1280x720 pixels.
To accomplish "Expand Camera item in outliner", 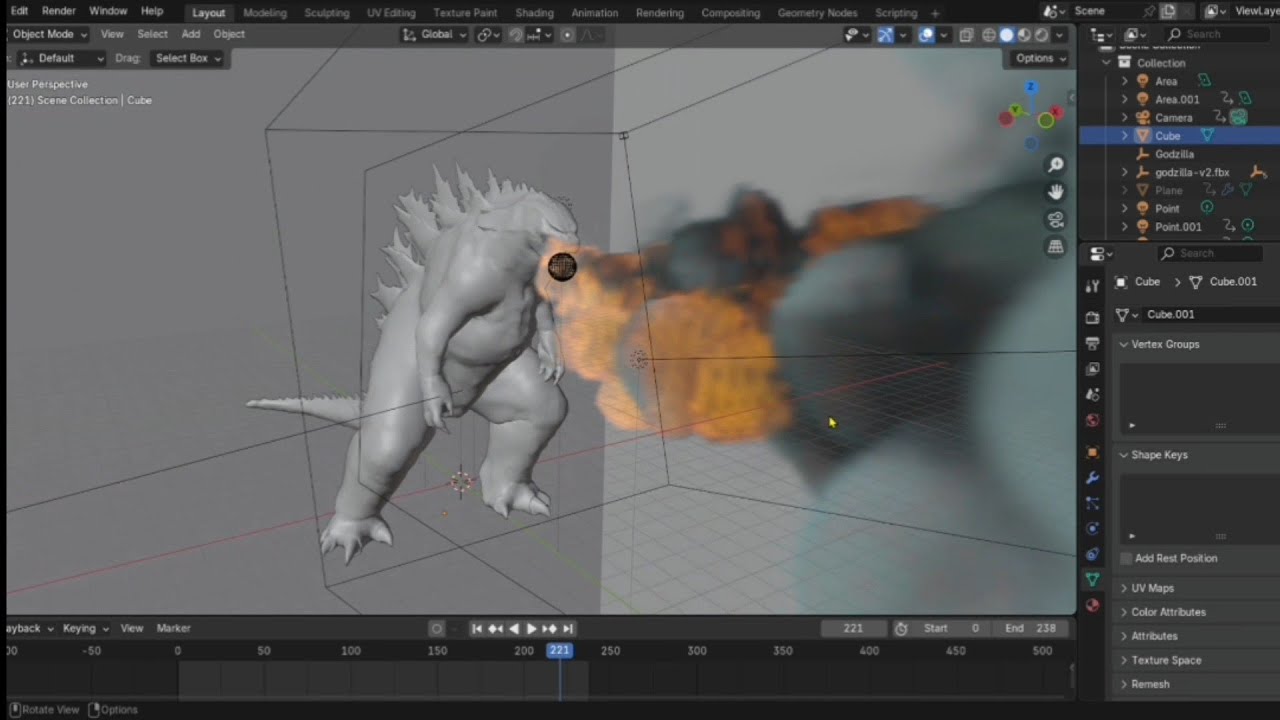I will coord(1124,117).
